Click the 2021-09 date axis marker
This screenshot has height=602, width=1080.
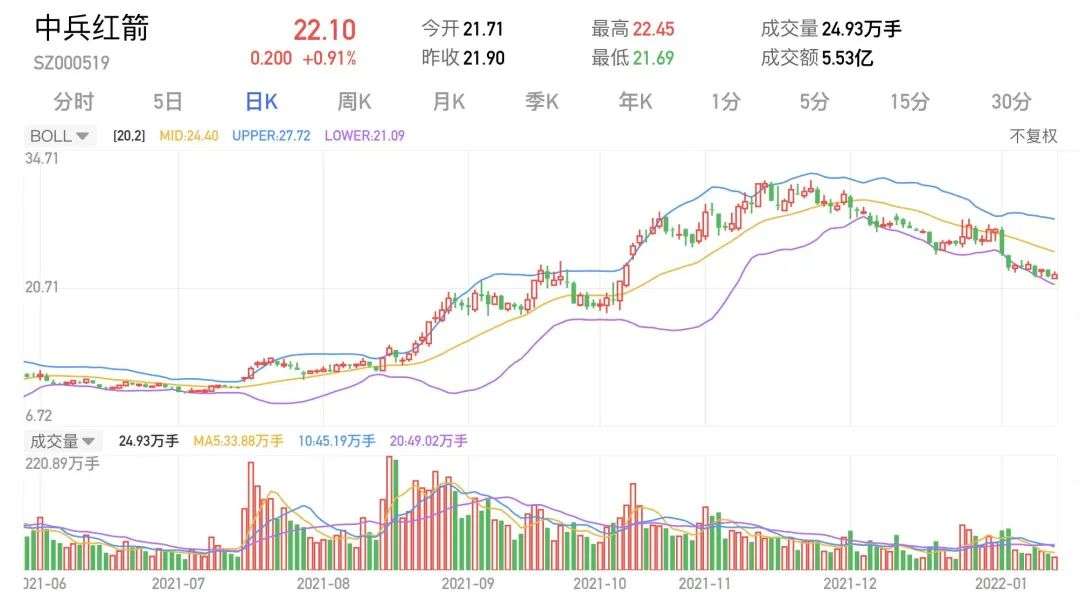pos(467,582)
